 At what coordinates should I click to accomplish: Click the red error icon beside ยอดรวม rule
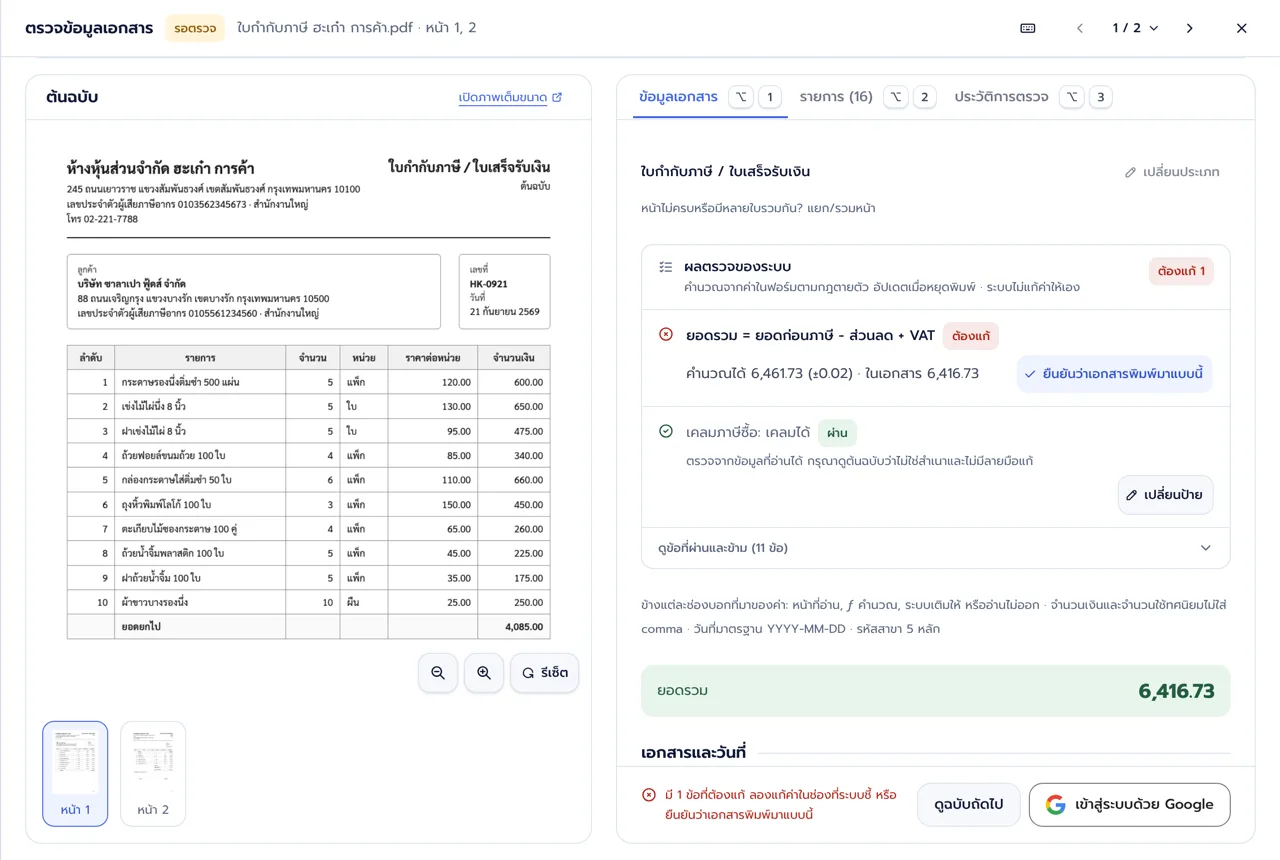point(666,335)
